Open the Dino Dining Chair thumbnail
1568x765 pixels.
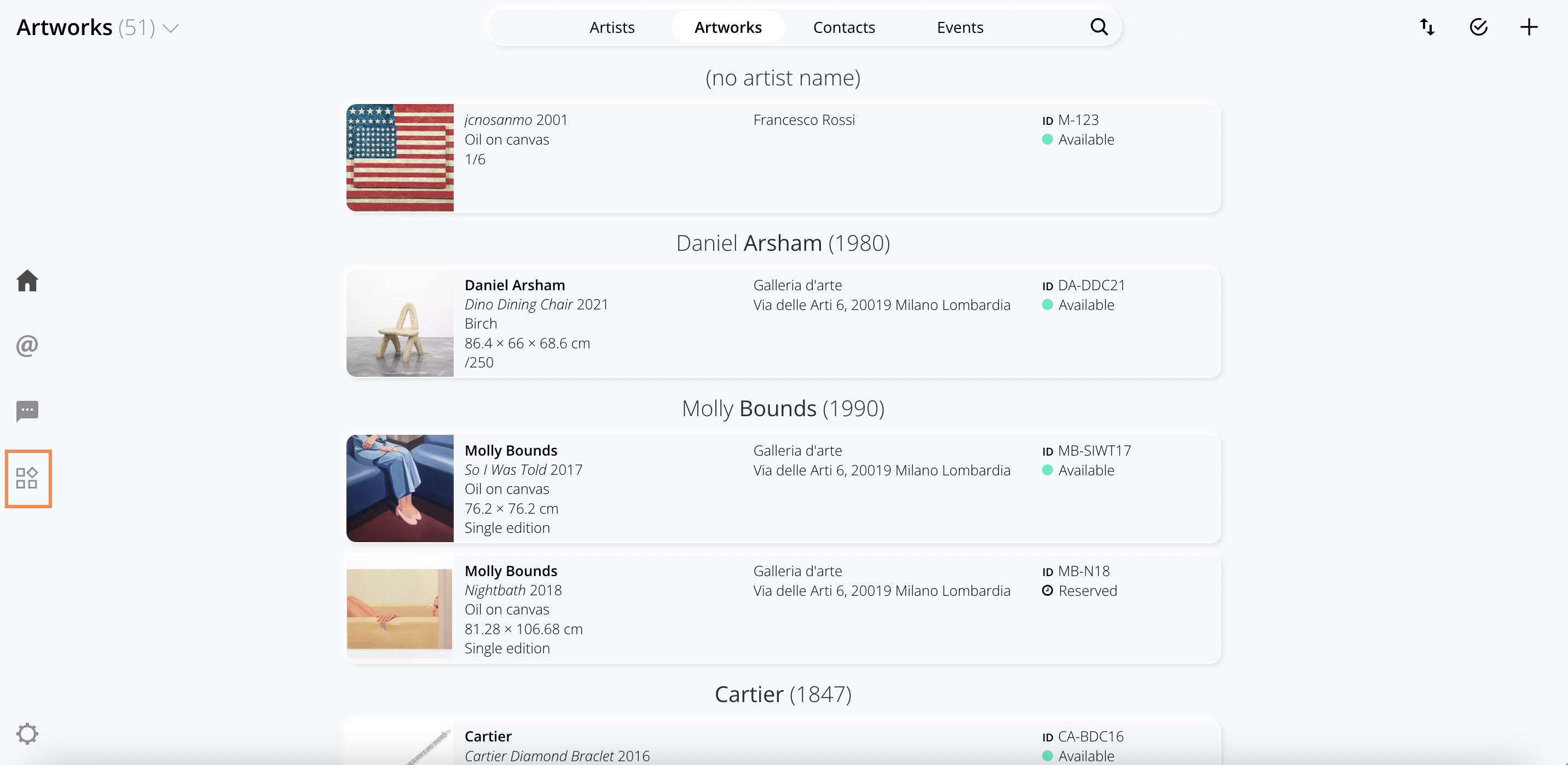(x=400, y=324)
